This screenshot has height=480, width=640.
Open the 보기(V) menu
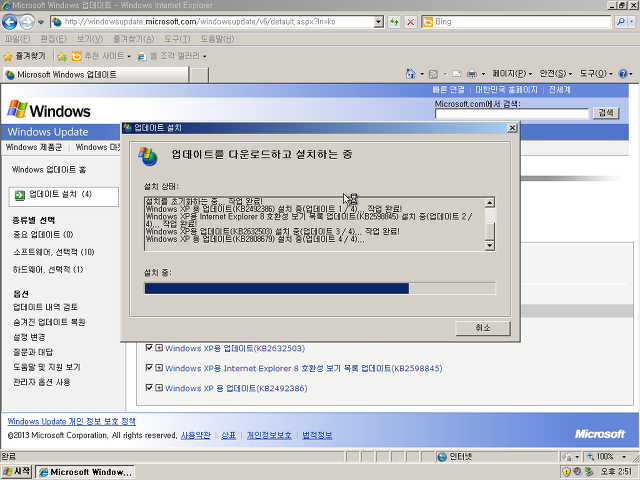pos(90,39)
